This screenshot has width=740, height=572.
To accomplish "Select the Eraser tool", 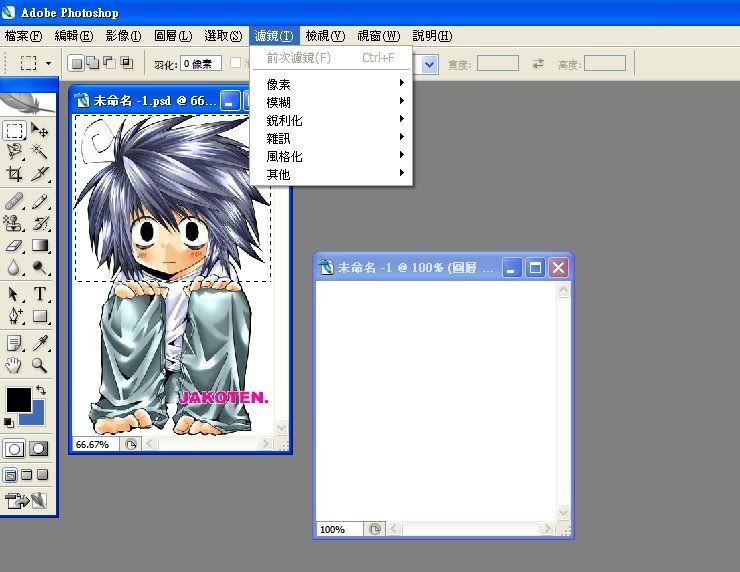I will point(14,245).
